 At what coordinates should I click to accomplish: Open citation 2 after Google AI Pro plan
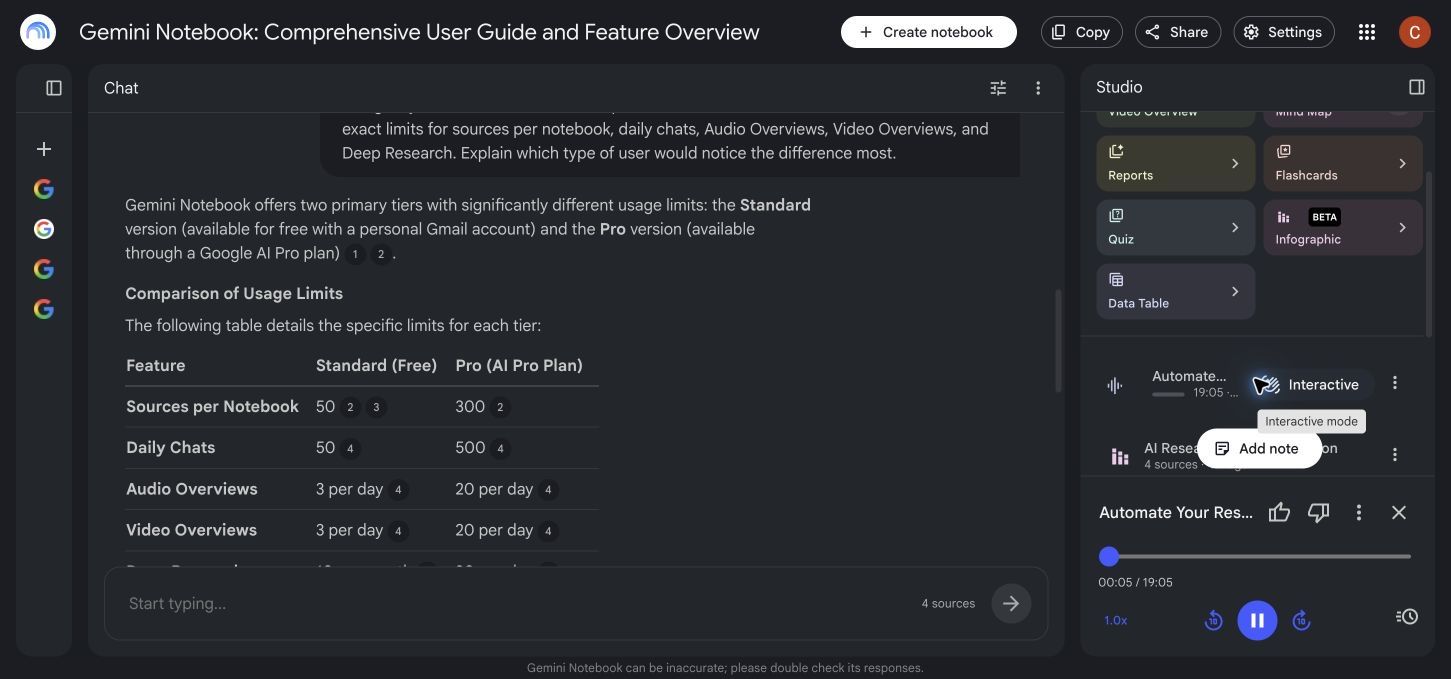coord(381,254)
